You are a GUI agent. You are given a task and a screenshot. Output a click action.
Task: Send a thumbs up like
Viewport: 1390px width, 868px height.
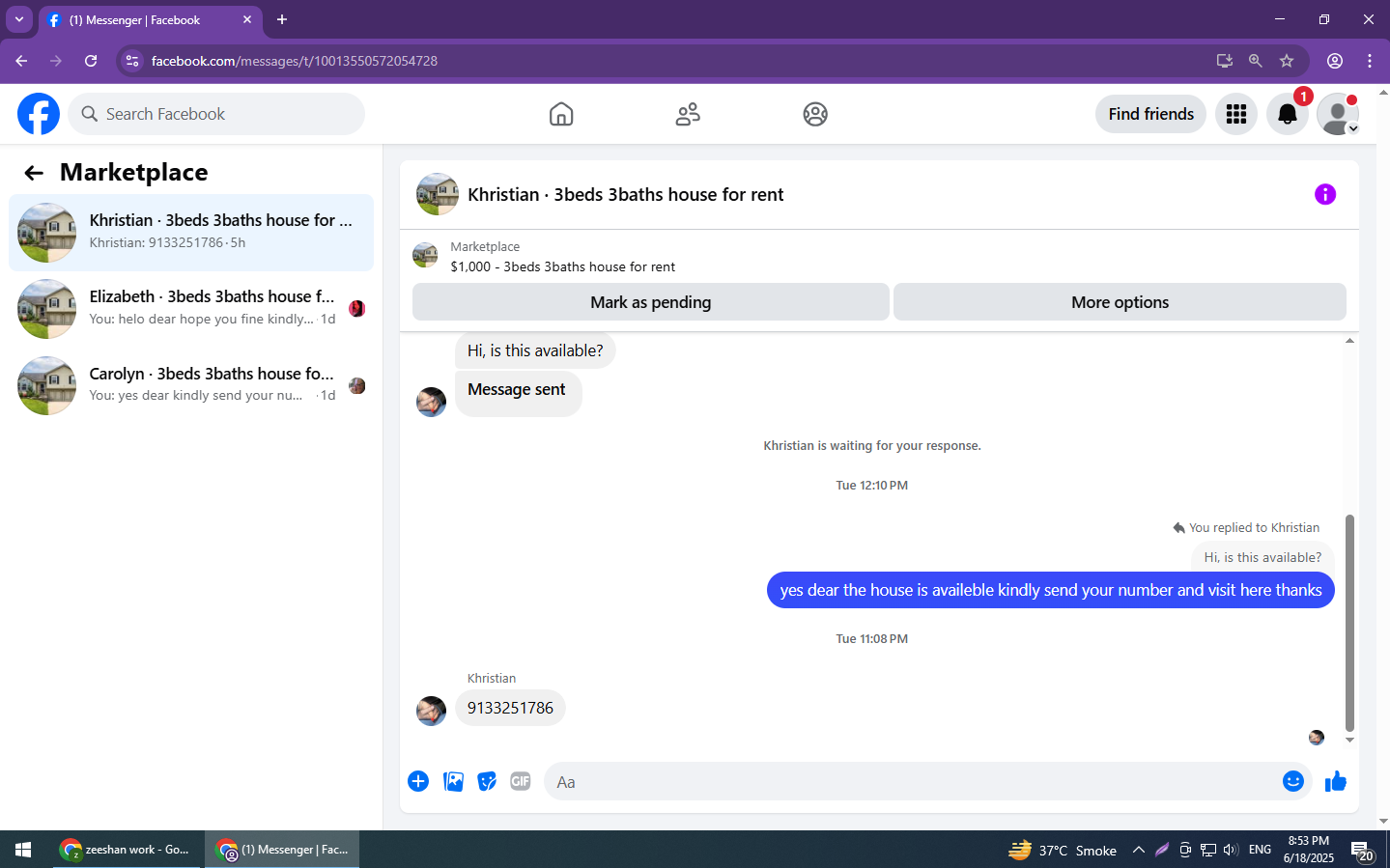[1336, 781]
